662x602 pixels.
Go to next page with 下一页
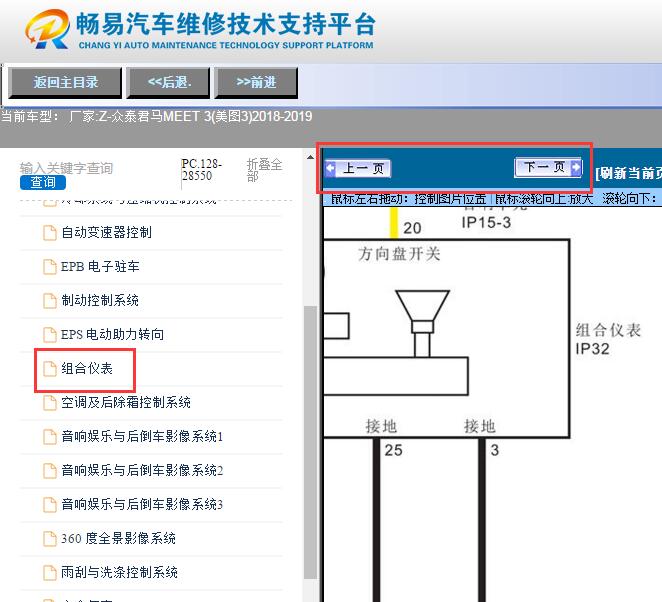point(548,168)
